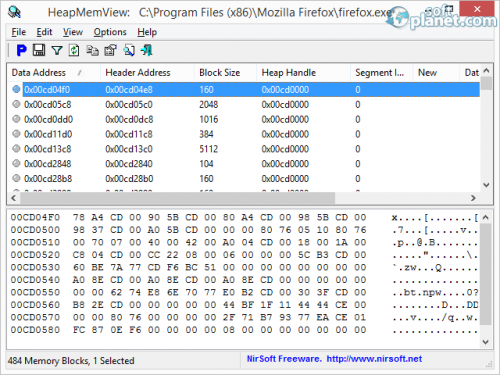Close the HeapMemView window
Image resolution: width=500 pixels, height=375 pixels.
click(477, 8)
